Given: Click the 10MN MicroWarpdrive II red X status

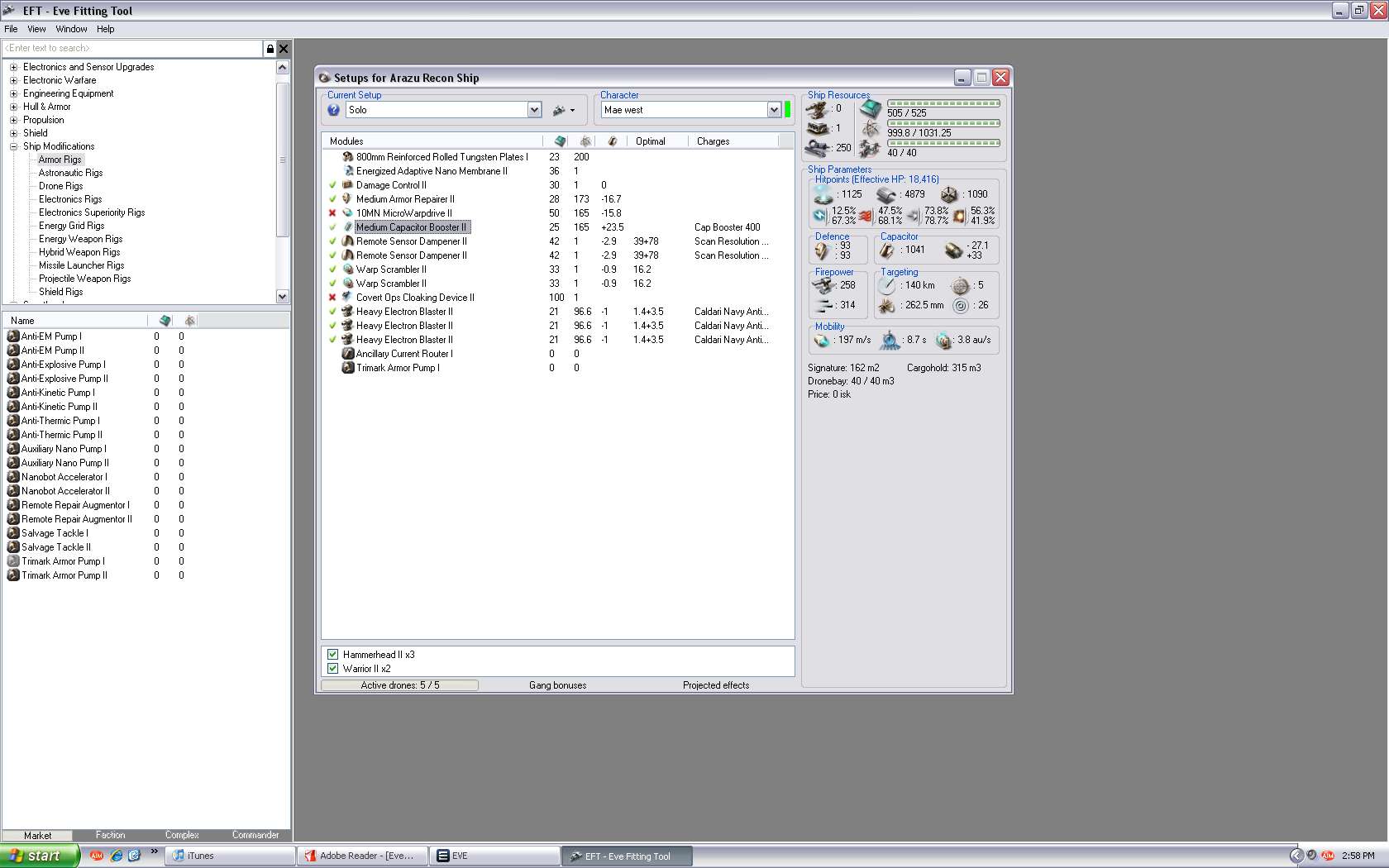Looking at the screenshot, I should click(332, 213).
